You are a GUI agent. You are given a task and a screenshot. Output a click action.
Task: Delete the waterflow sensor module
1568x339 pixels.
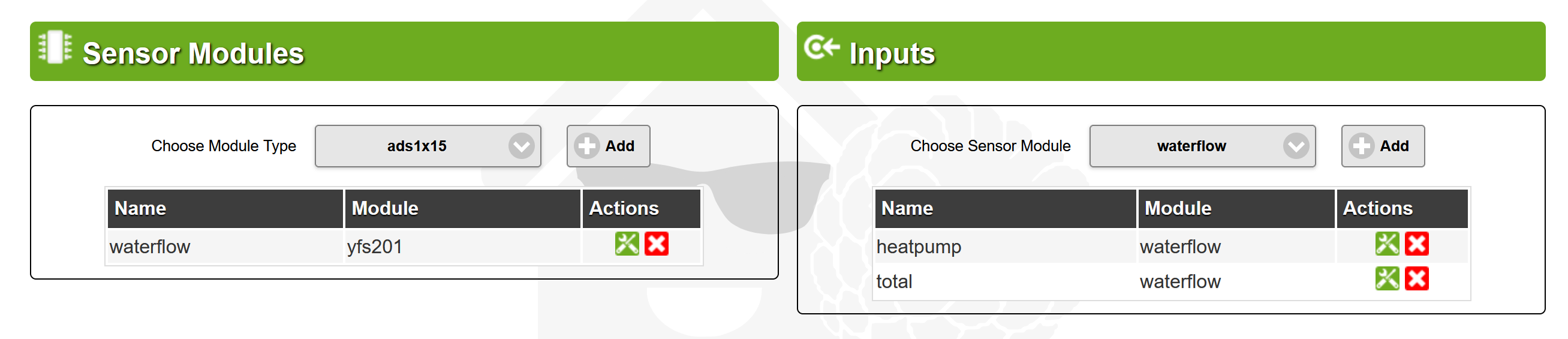(x=656, y=244)
